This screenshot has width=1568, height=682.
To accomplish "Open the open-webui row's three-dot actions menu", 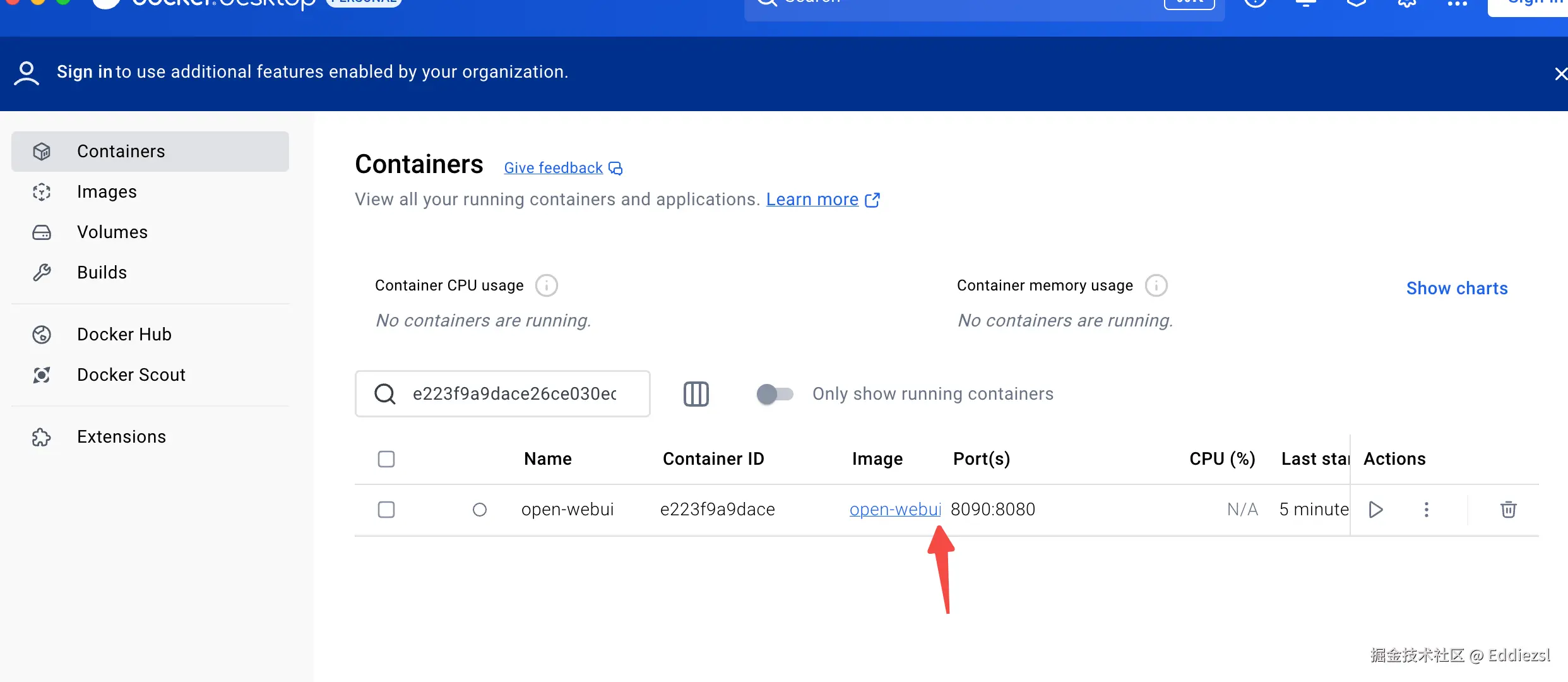I will click(1427, 510).
